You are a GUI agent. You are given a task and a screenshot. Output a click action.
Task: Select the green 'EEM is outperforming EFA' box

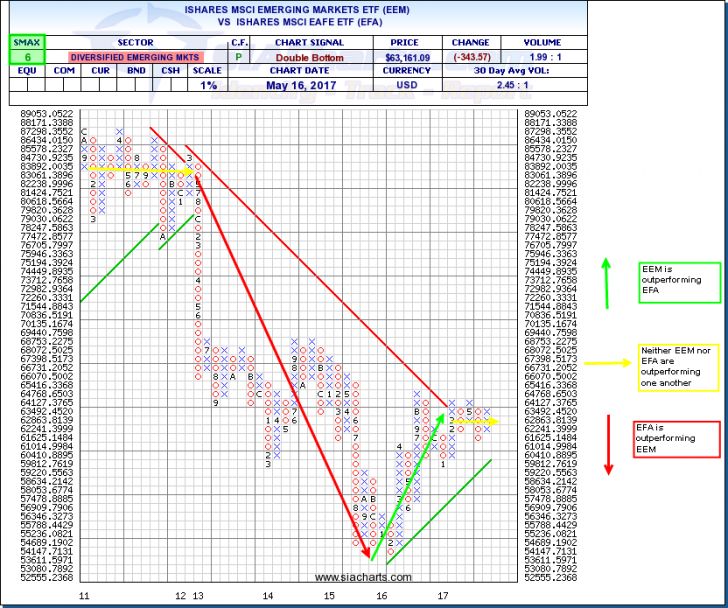[678, 283]
